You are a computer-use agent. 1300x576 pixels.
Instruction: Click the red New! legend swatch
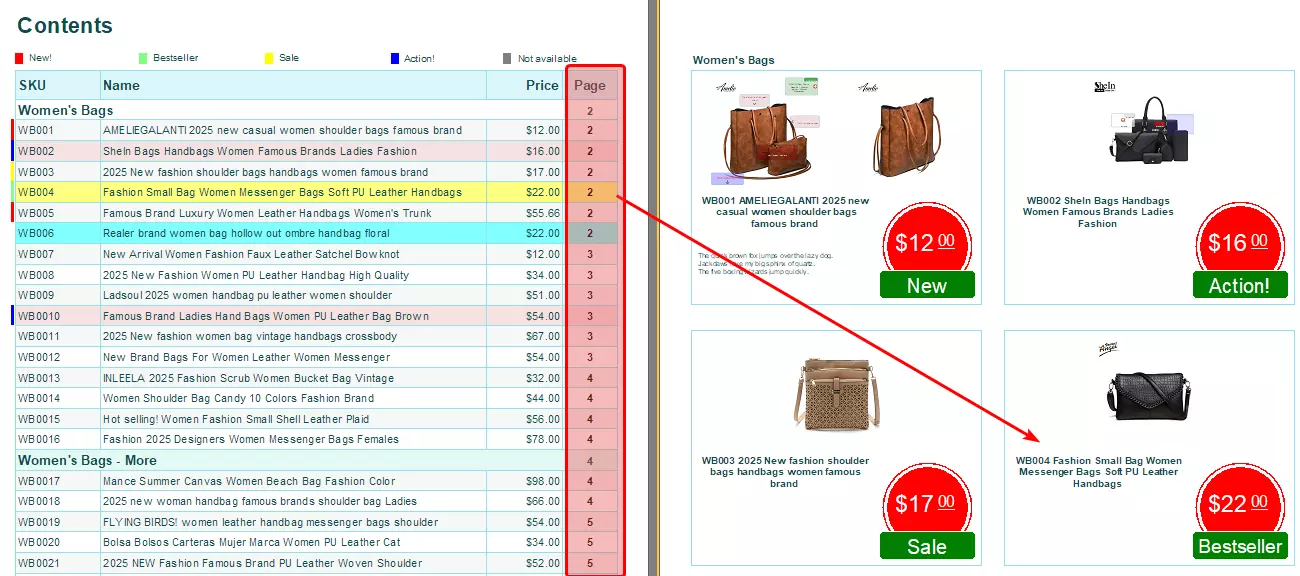pyautogui.click(x=19, y=58)
